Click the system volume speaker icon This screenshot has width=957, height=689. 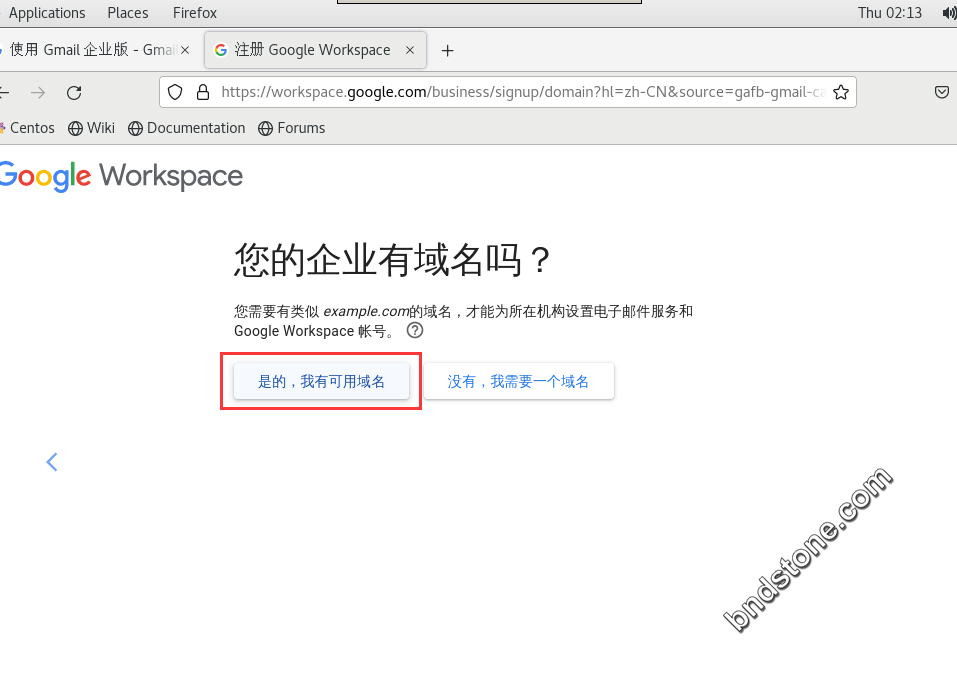click(949, 13)
